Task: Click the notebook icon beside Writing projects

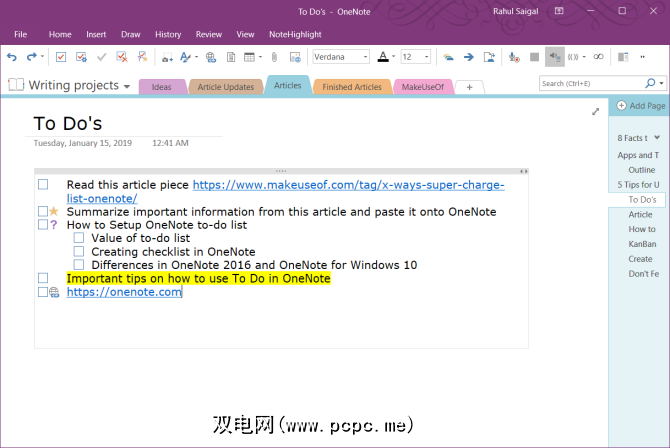Action: coord(15,86)
